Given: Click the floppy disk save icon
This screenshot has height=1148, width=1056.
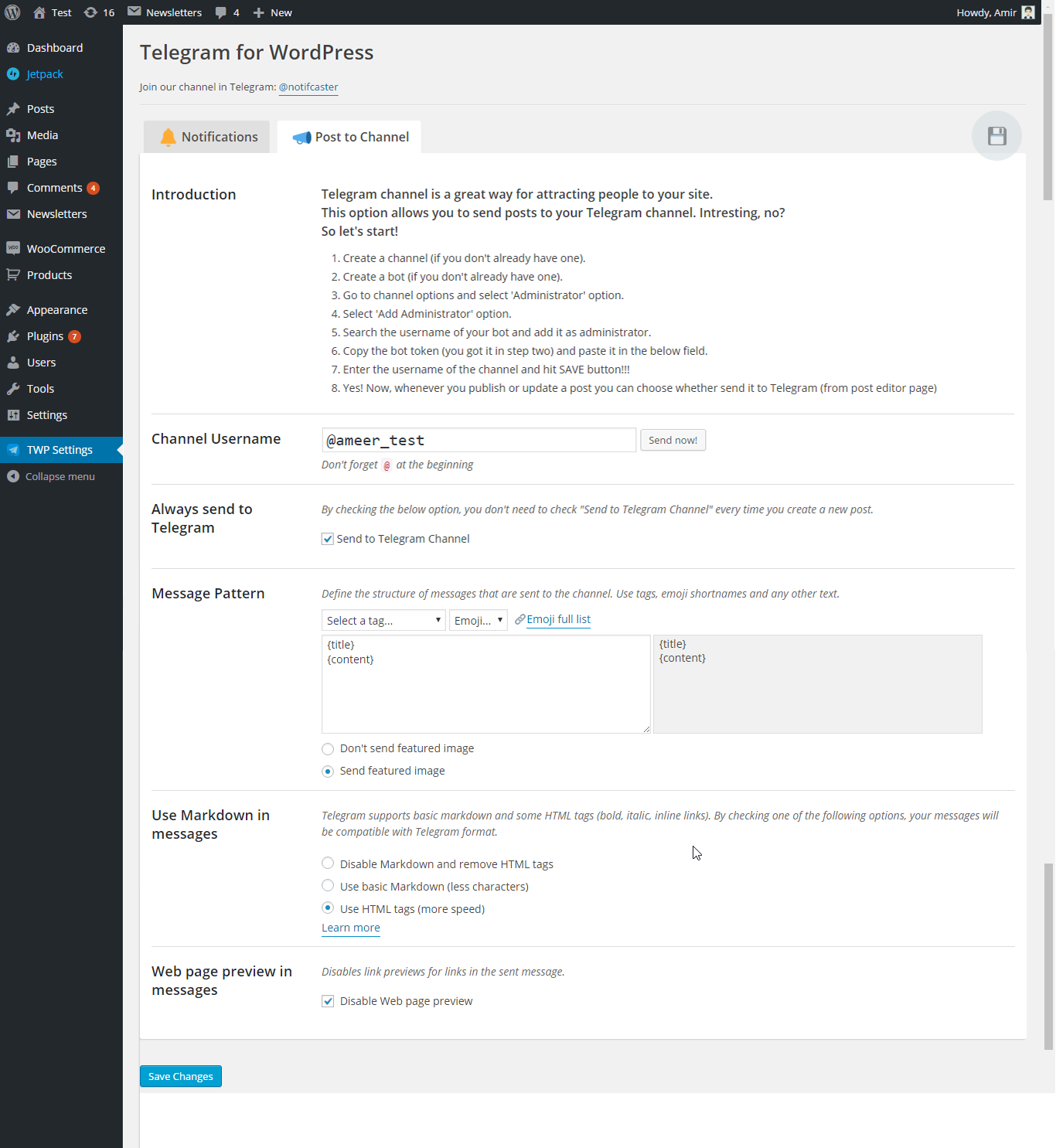Looking at the screenshot, I should tap(997, 136).
